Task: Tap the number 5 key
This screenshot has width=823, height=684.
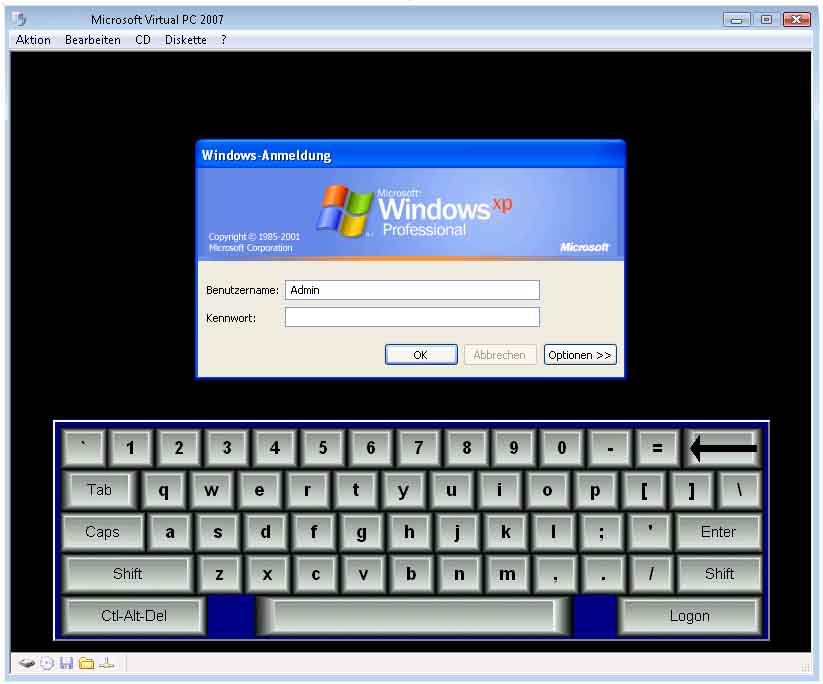Action: pyautogui.click(x=323, y=448)
